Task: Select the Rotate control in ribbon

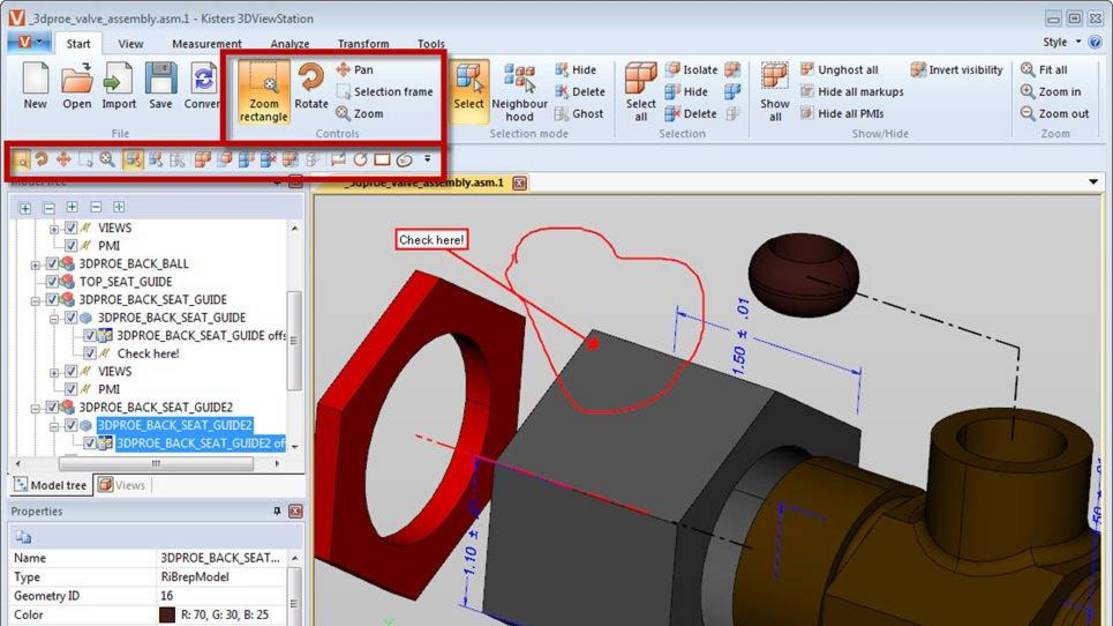Action: click(311, 85)
